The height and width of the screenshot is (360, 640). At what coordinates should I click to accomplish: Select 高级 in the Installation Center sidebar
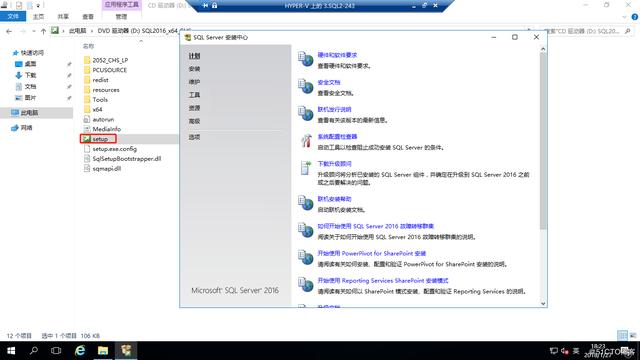coord(194,121)
